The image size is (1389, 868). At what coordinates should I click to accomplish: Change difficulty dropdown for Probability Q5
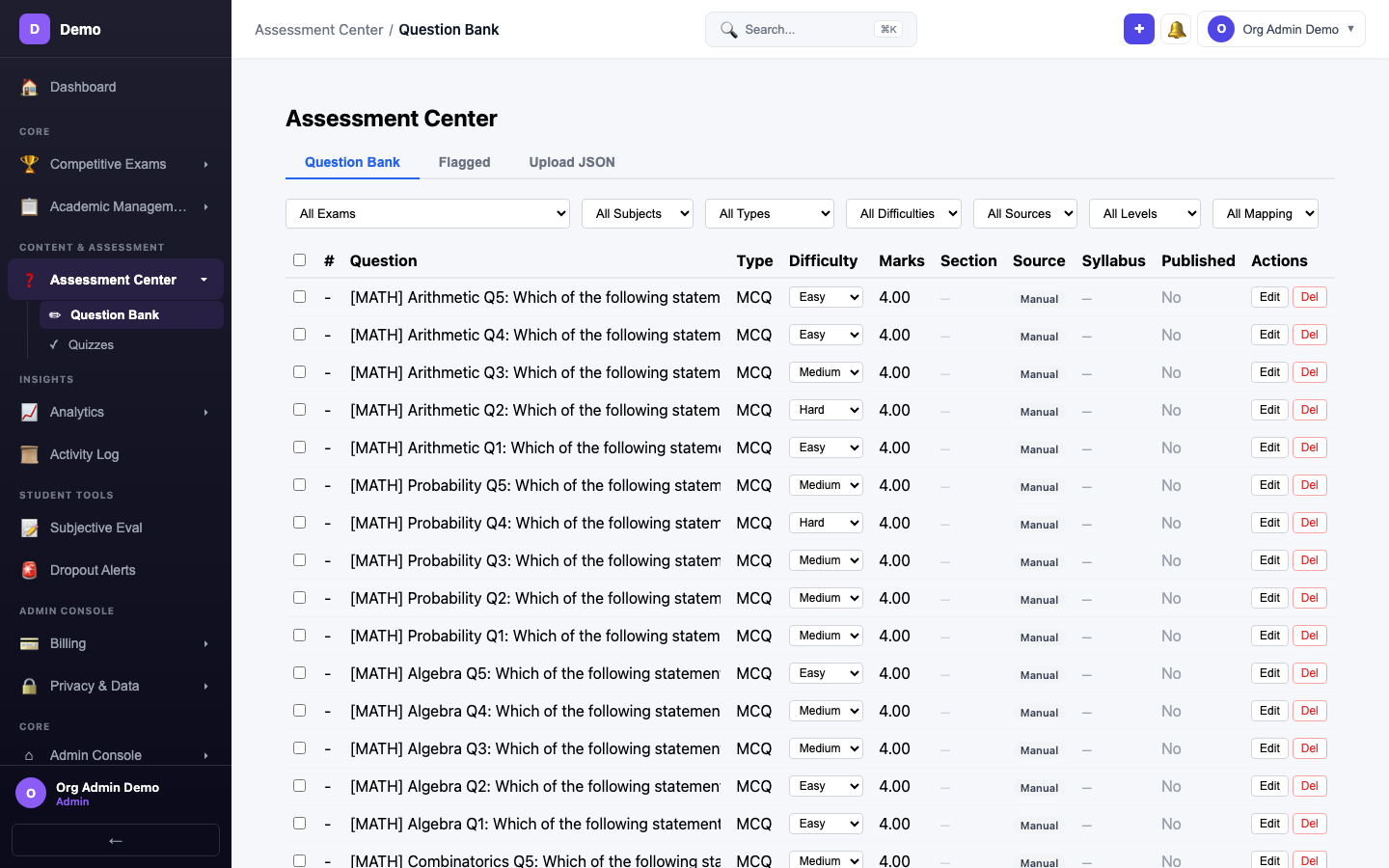[826, 485]
